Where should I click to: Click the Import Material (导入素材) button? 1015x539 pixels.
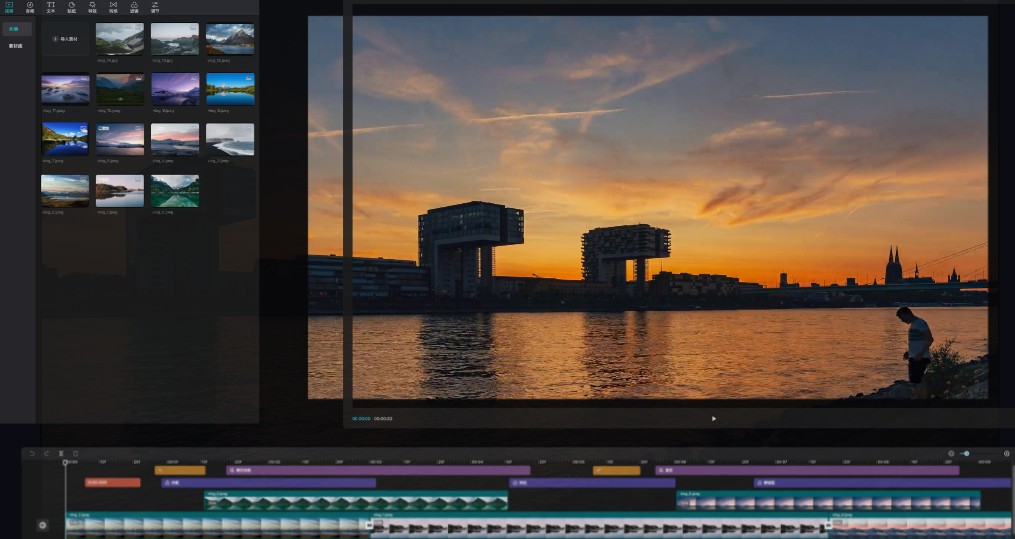point(65,39)
